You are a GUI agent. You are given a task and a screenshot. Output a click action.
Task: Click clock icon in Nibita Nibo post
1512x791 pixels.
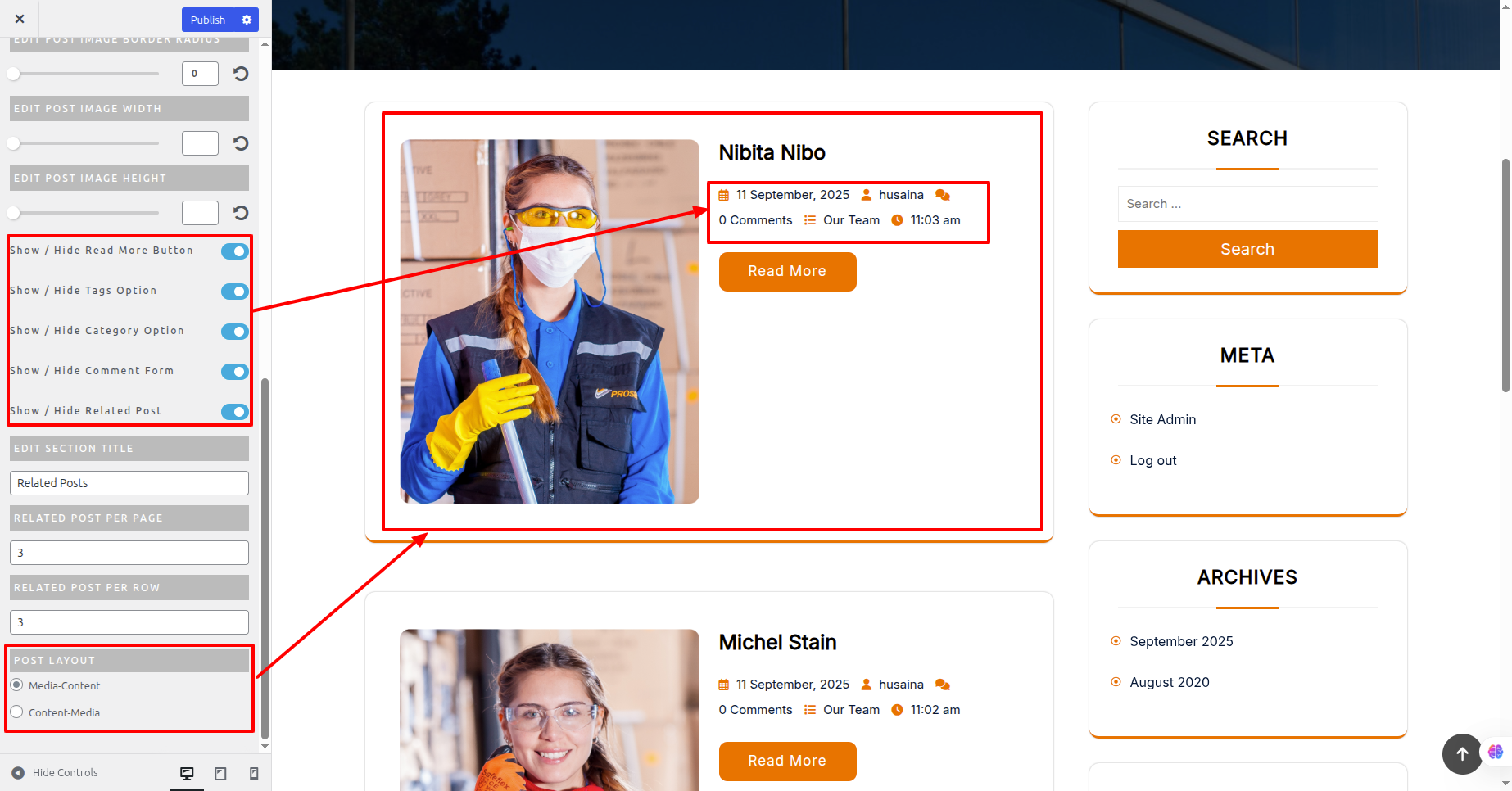(897, 220)
